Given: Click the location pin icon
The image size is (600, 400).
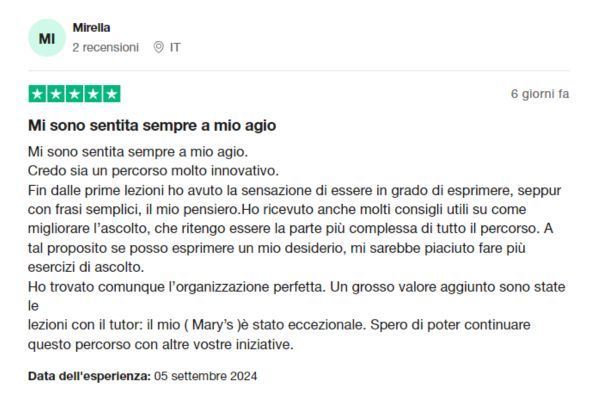Looking at the screenshot, I should coord(158,47).
